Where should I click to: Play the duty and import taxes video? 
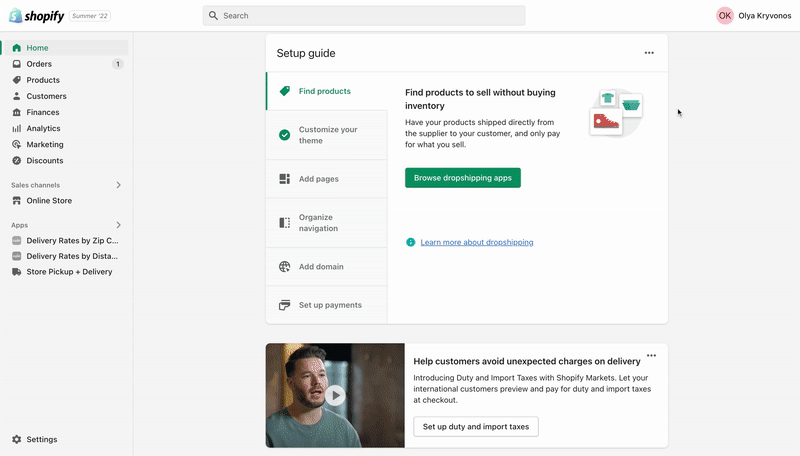coord(335,395)
